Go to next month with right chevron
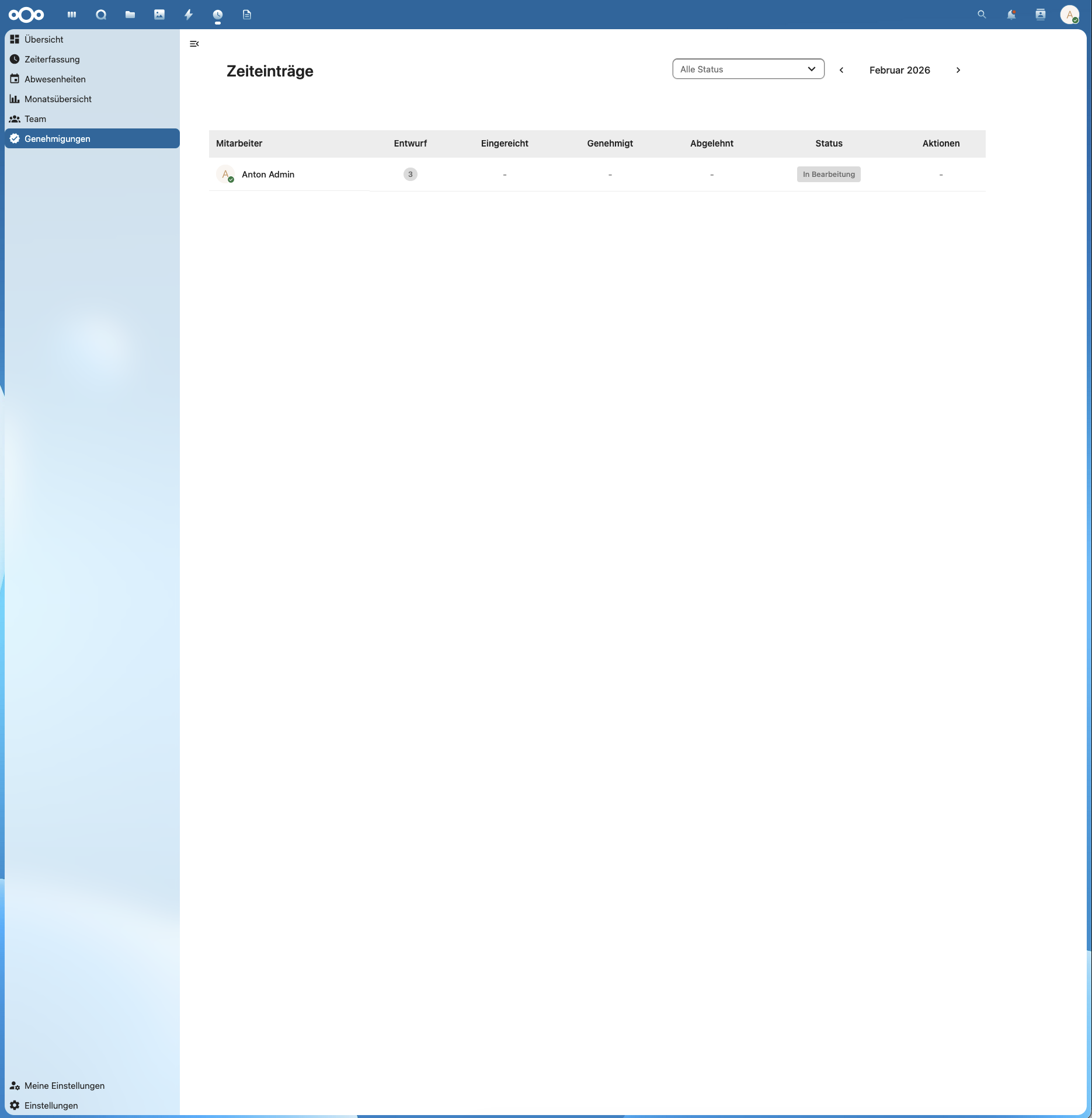This screenshot has width=1092, height=1118. [958, 70]
